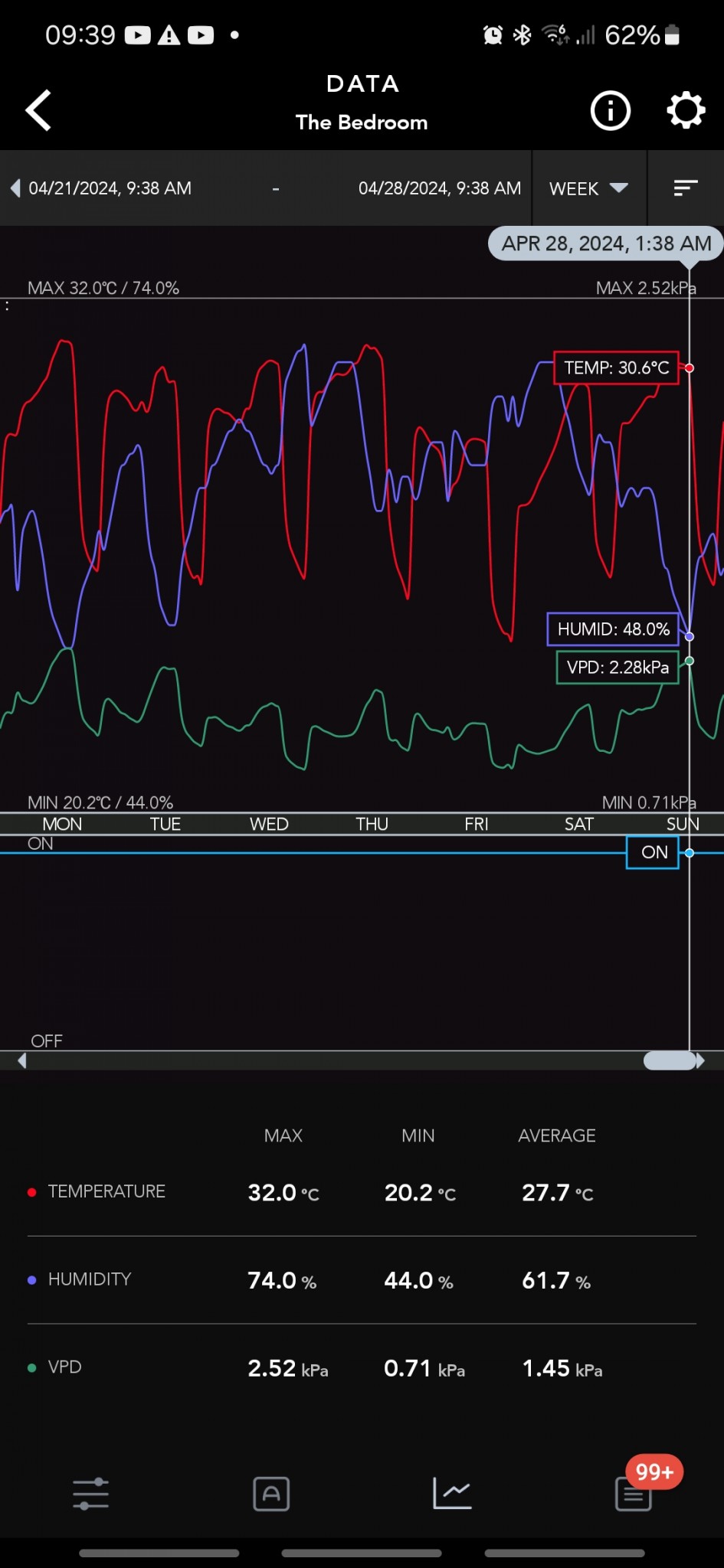
Task: Tap the APR 28, 2024 timestamp marker
Action: 606,243
